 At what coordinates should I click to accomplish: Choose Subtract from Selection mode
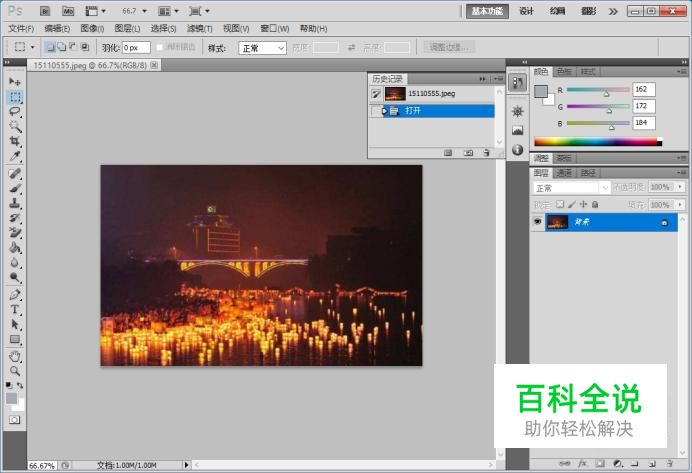[x=73, y=47]
